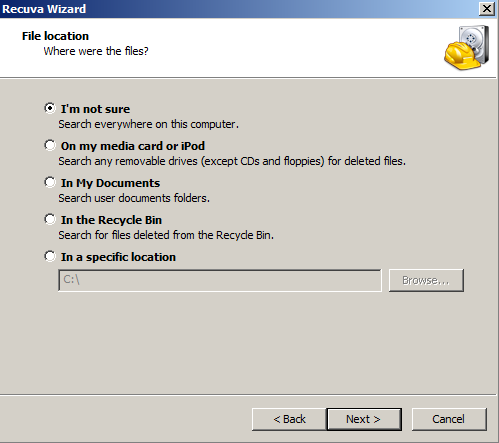Cancel the Recuva Wizard
Screen dimensions: 499x443
(x=449, y=419)
